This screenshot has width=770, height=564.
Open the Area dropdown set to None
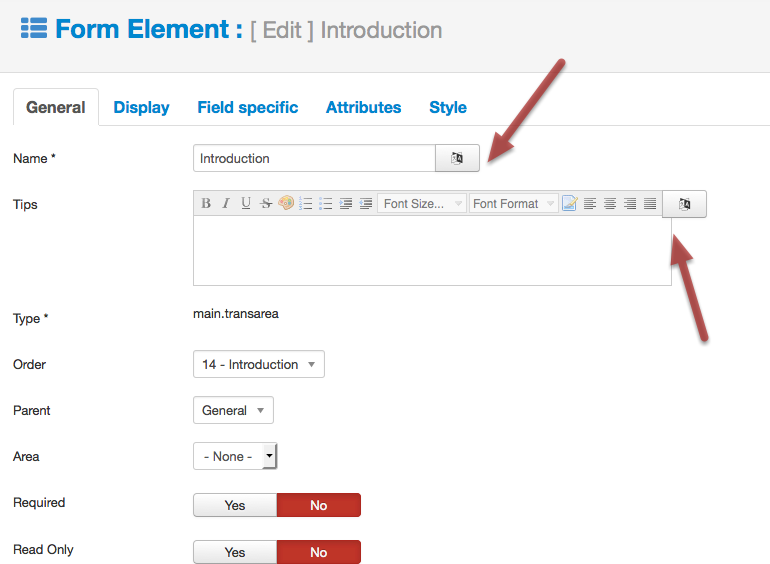point(235,456)
